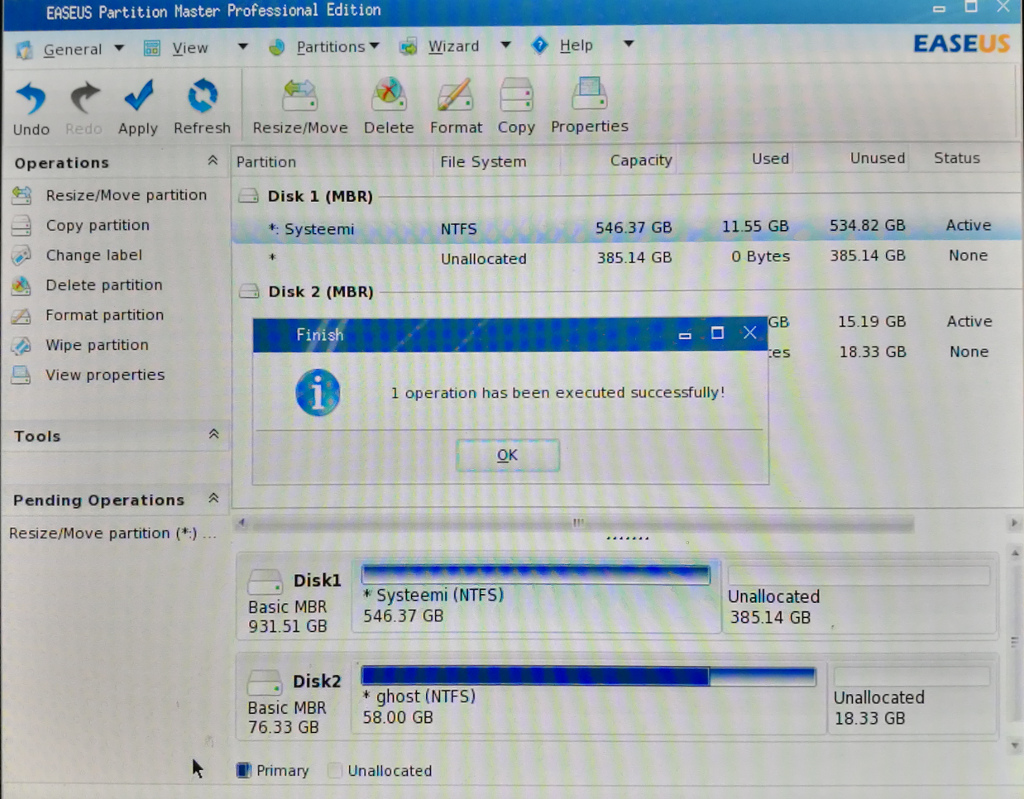Click Change label sidebar icon
The image size is (1024, 799).
point(22,255)
